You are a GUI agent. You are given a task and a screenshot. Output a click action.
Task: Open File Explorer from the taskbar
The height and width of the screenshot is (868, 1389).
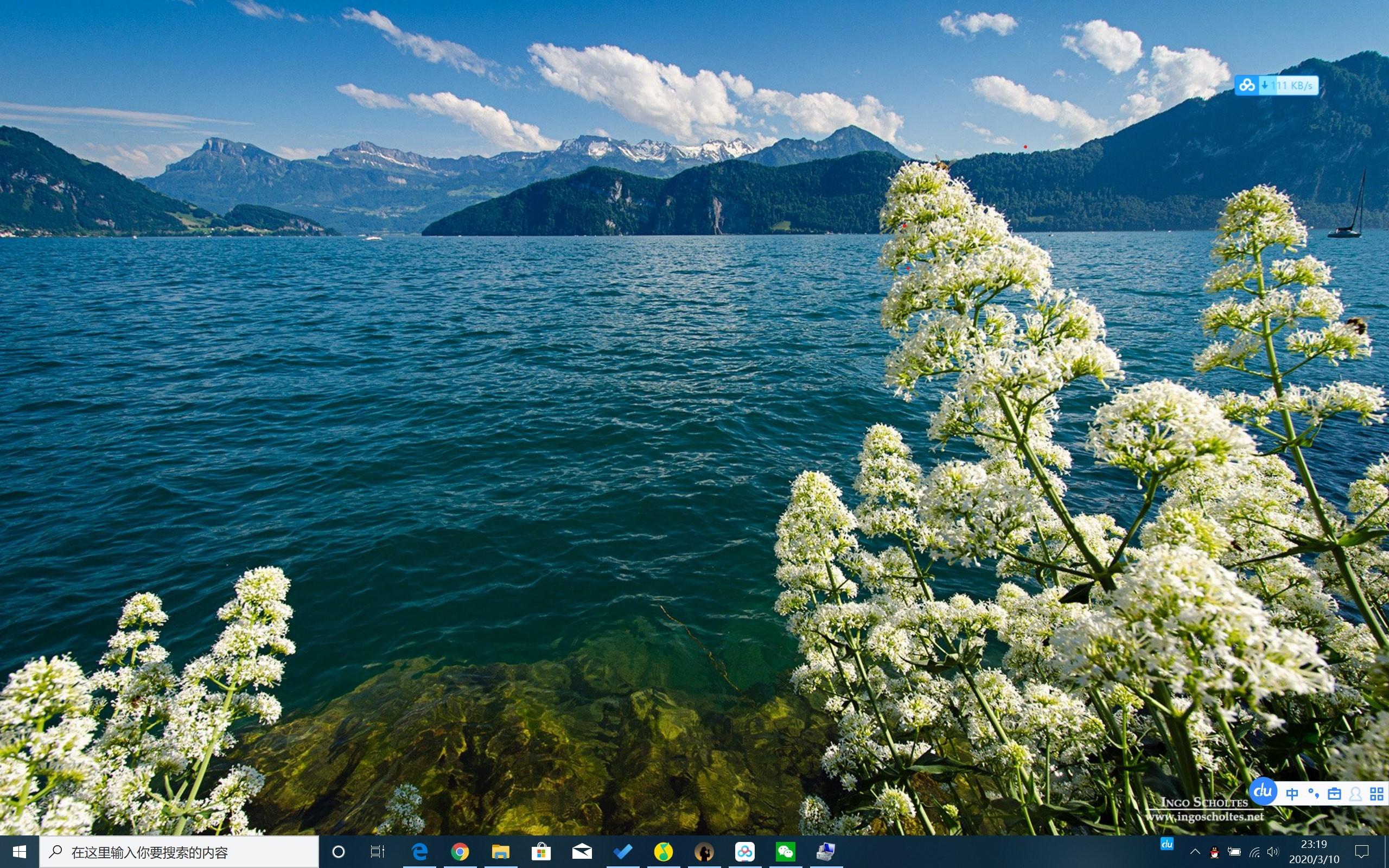click(500, 852)
